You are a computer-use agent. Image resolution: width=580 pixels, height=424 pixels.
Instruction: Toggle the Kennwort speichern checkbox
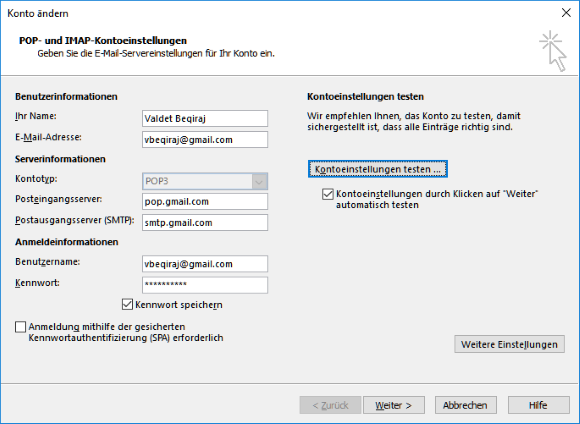pos(127,304)
